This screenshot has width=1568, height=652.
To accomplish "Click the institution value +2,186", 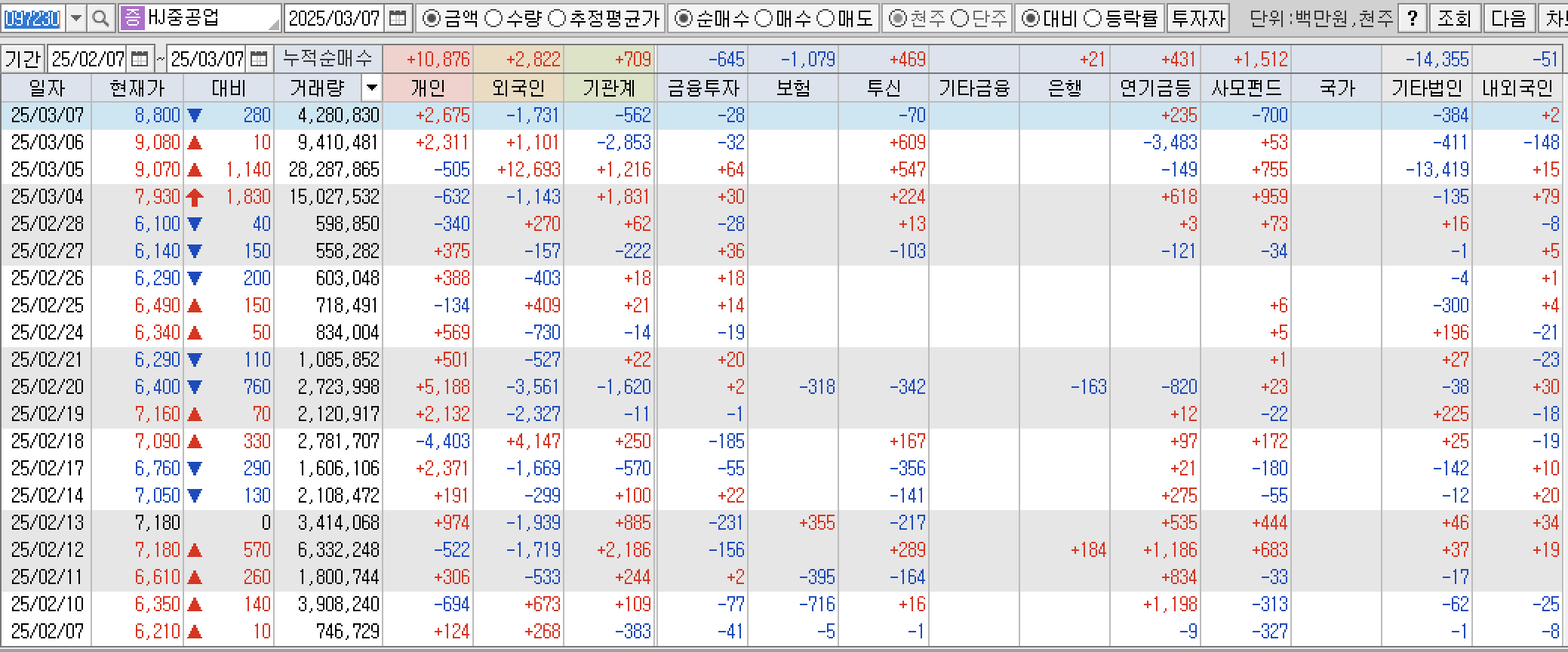I will pos(623,550).
